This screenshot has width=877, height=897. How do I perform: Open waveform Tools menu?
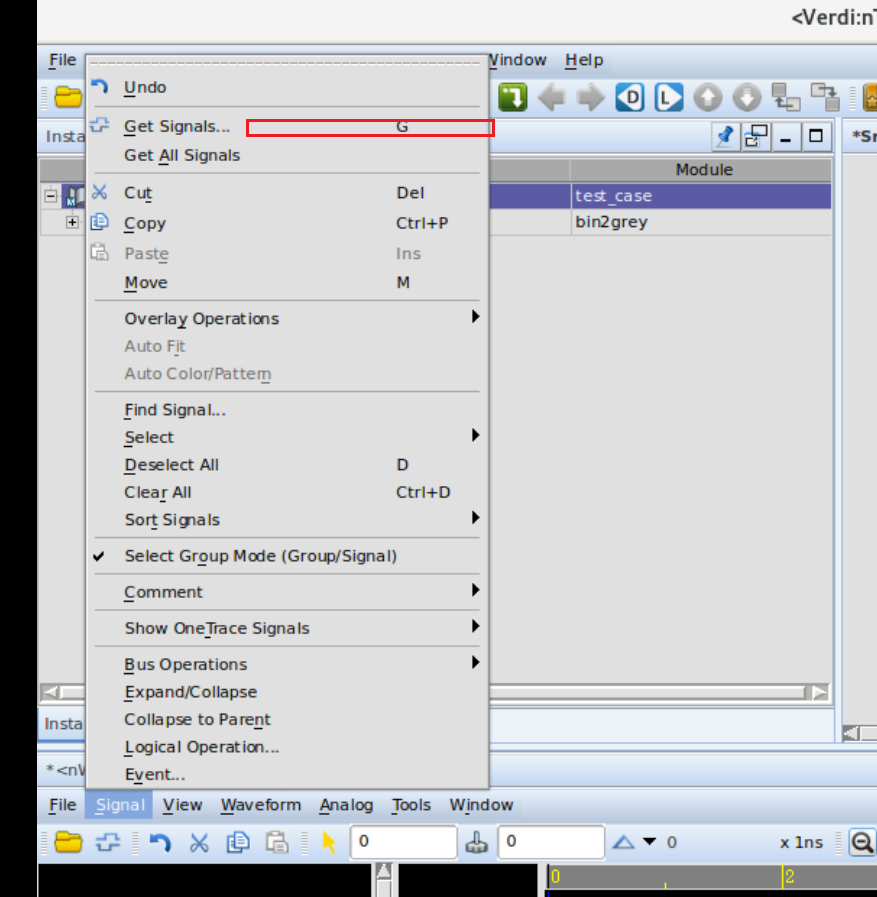(x=411, y=805)
